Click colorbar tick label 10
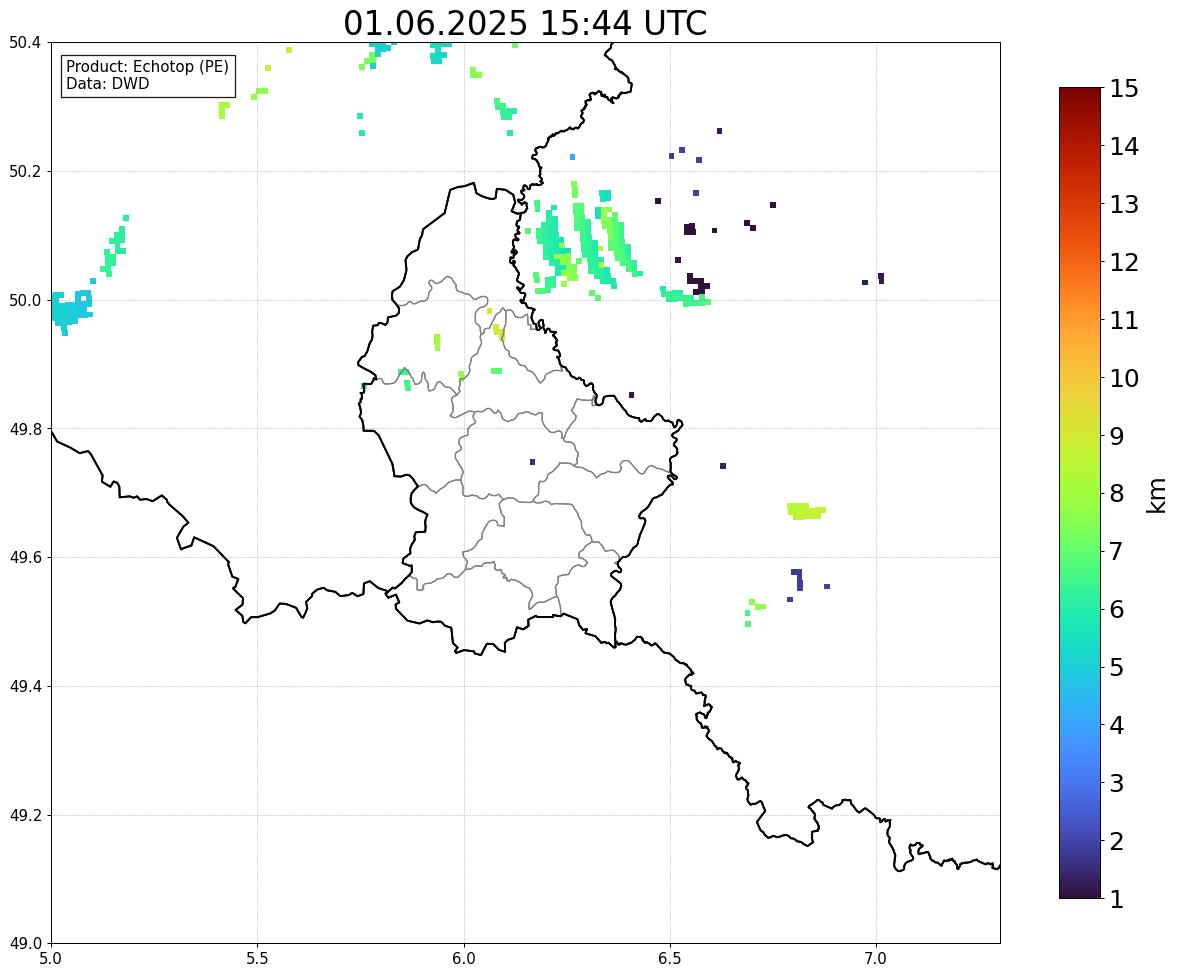 point(1124,378)
